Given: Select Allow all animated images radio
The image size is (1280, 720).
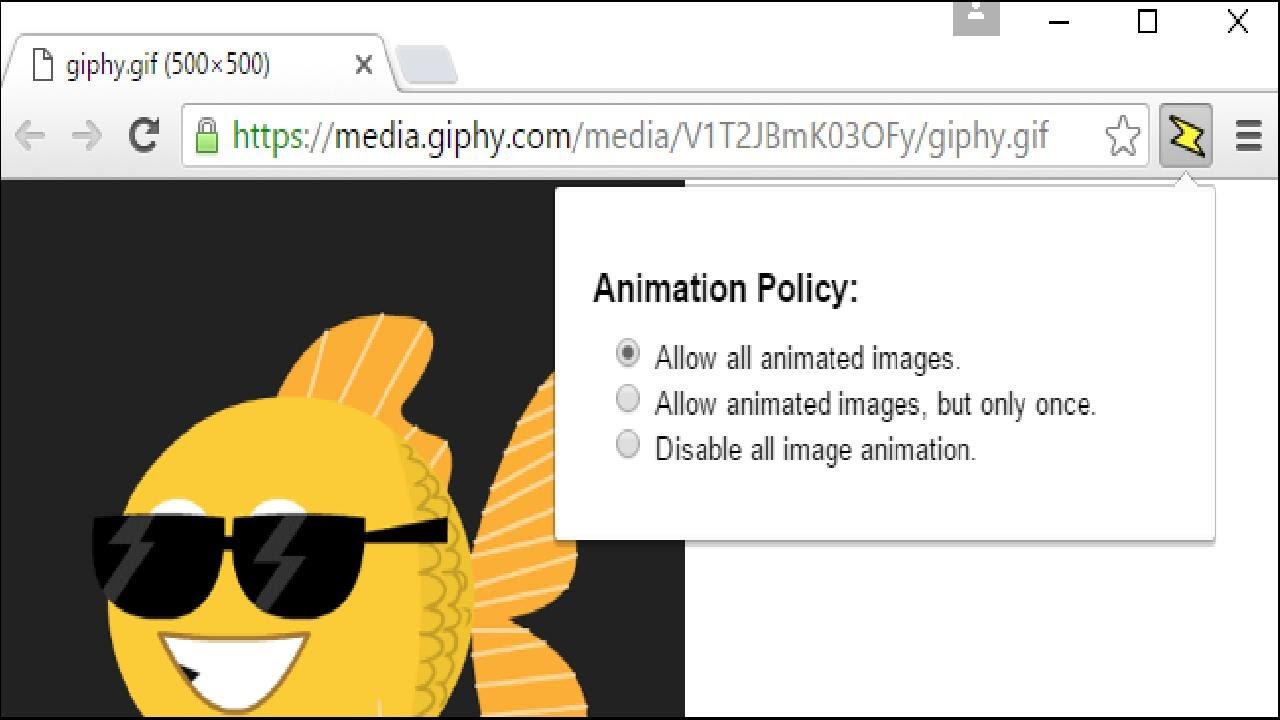Looking at the screenshot, I should (627, 353).
